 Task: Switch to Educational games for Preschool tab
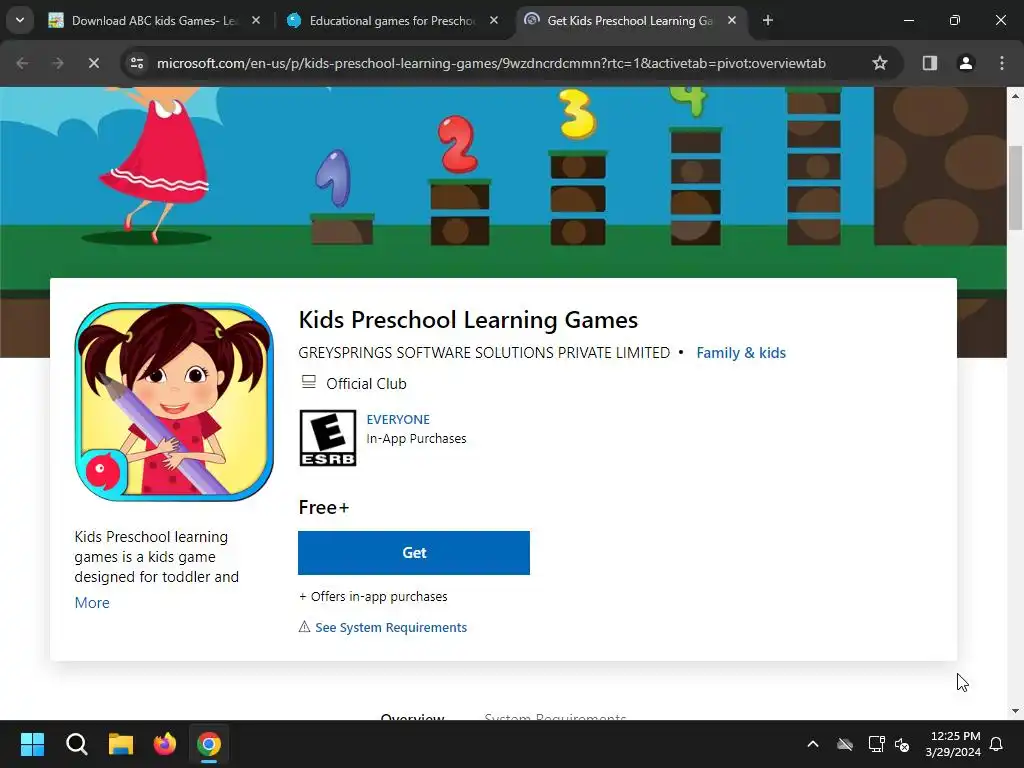click(392, 21)
